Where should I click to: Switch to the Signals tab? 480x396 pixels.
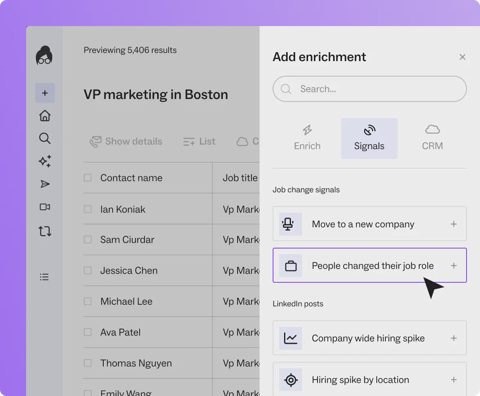point(369,138)
